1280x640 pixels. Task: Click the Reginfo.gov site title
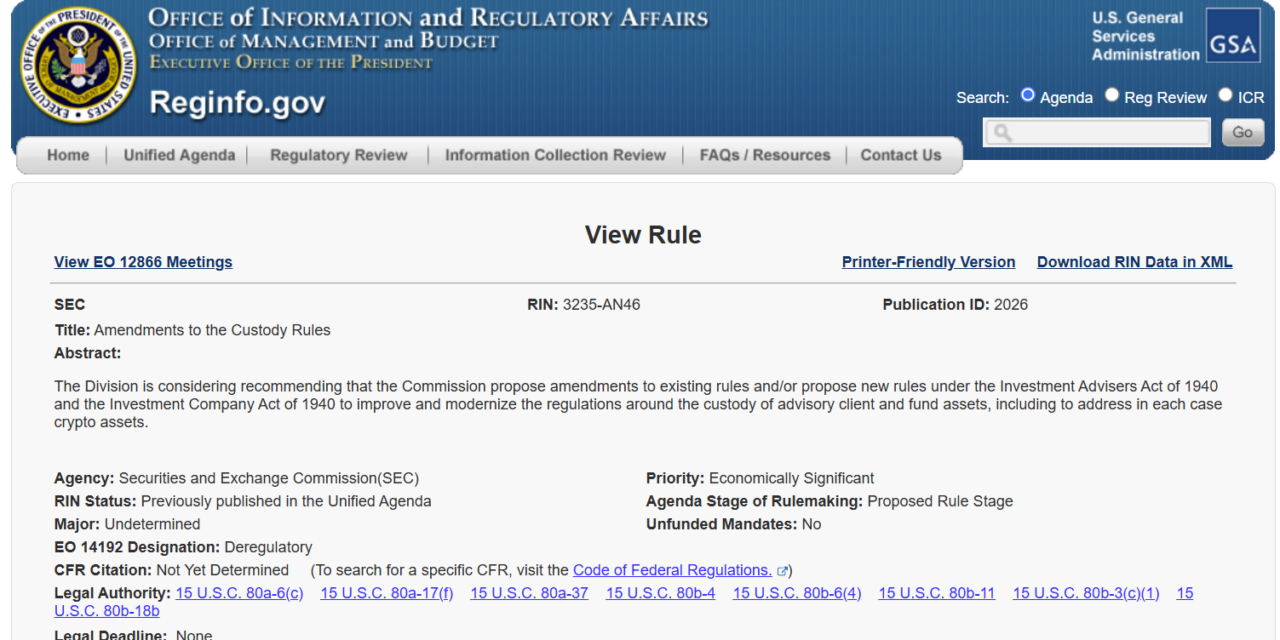pos(237,102)
